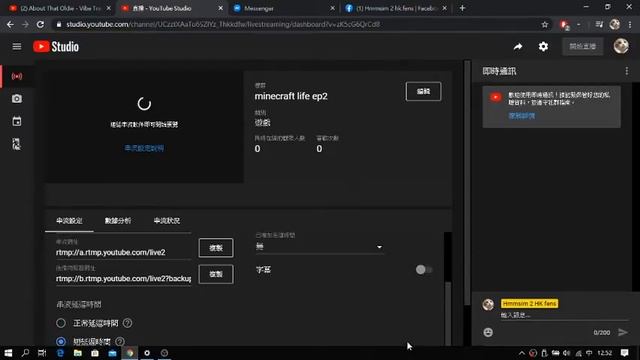Open the emoji picker in chat
640x360 pixels.
coord(488,332)
